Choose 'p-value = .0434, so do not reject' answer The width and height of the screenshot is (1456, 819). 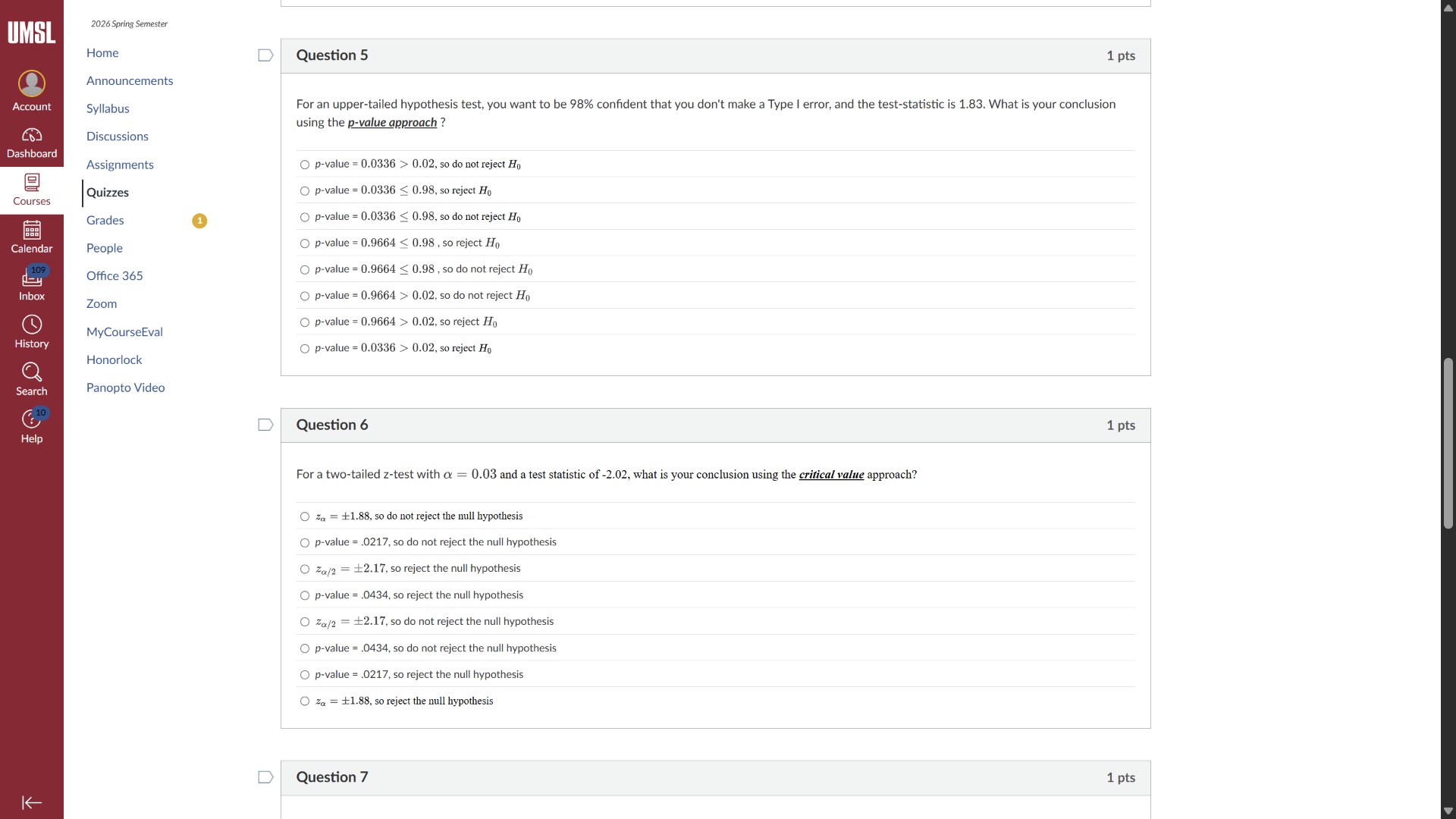click(x=305, y=649)
